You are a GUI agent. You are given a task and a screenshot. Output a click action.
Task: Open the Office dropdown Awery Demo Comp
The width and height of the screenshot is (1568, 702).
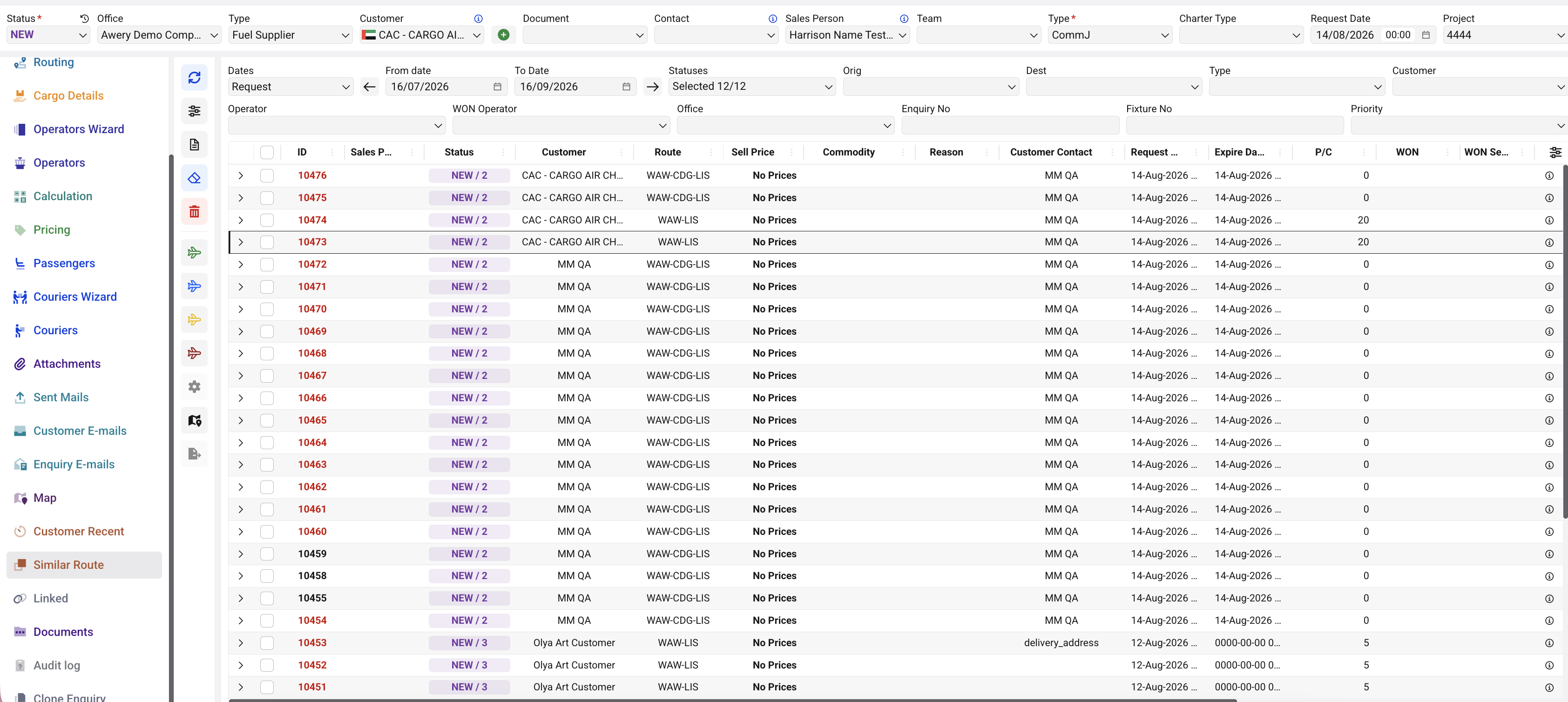[x=159, y=35]
